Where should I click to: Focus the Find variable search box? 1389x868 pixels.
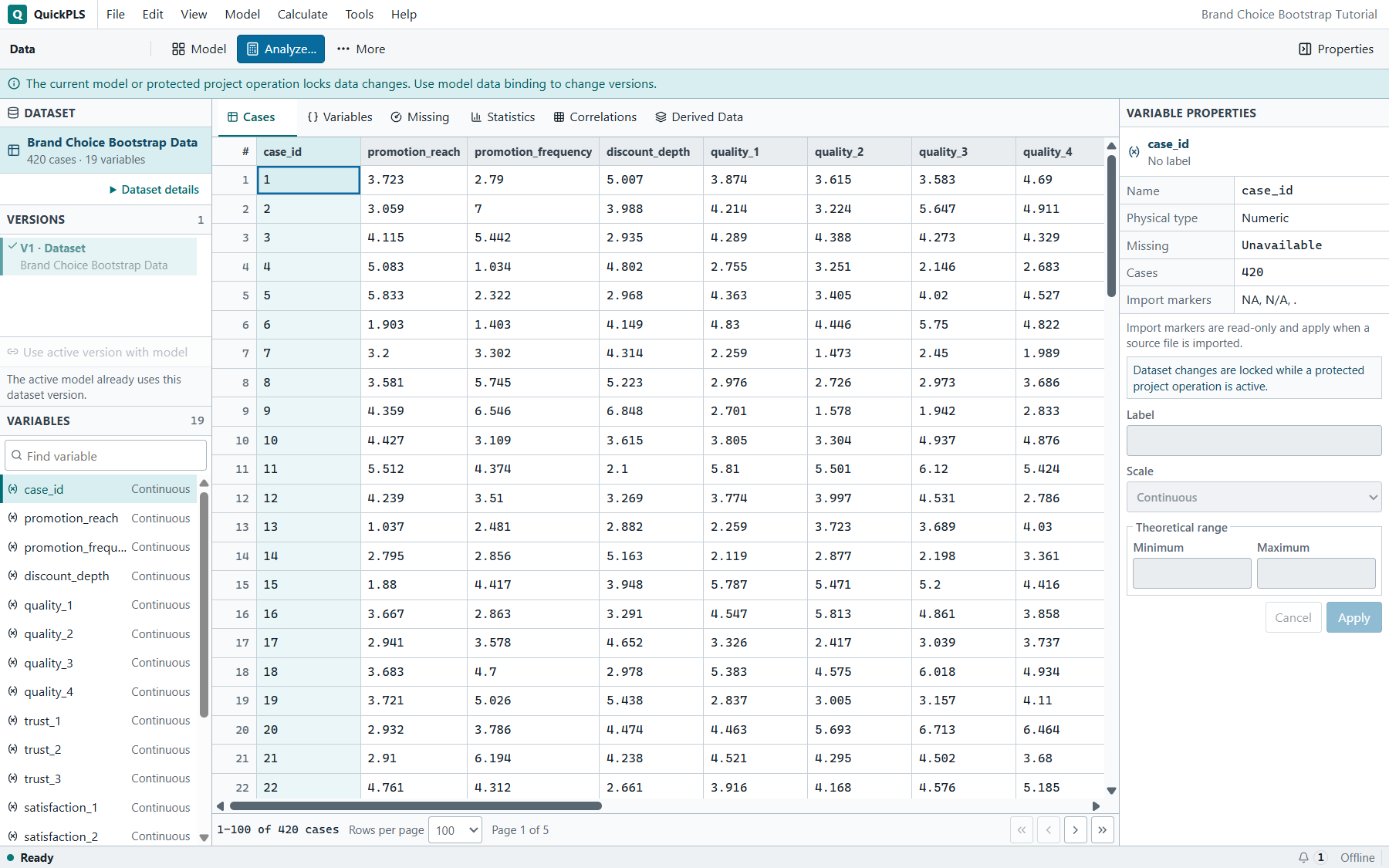click(x=106, y=455)
